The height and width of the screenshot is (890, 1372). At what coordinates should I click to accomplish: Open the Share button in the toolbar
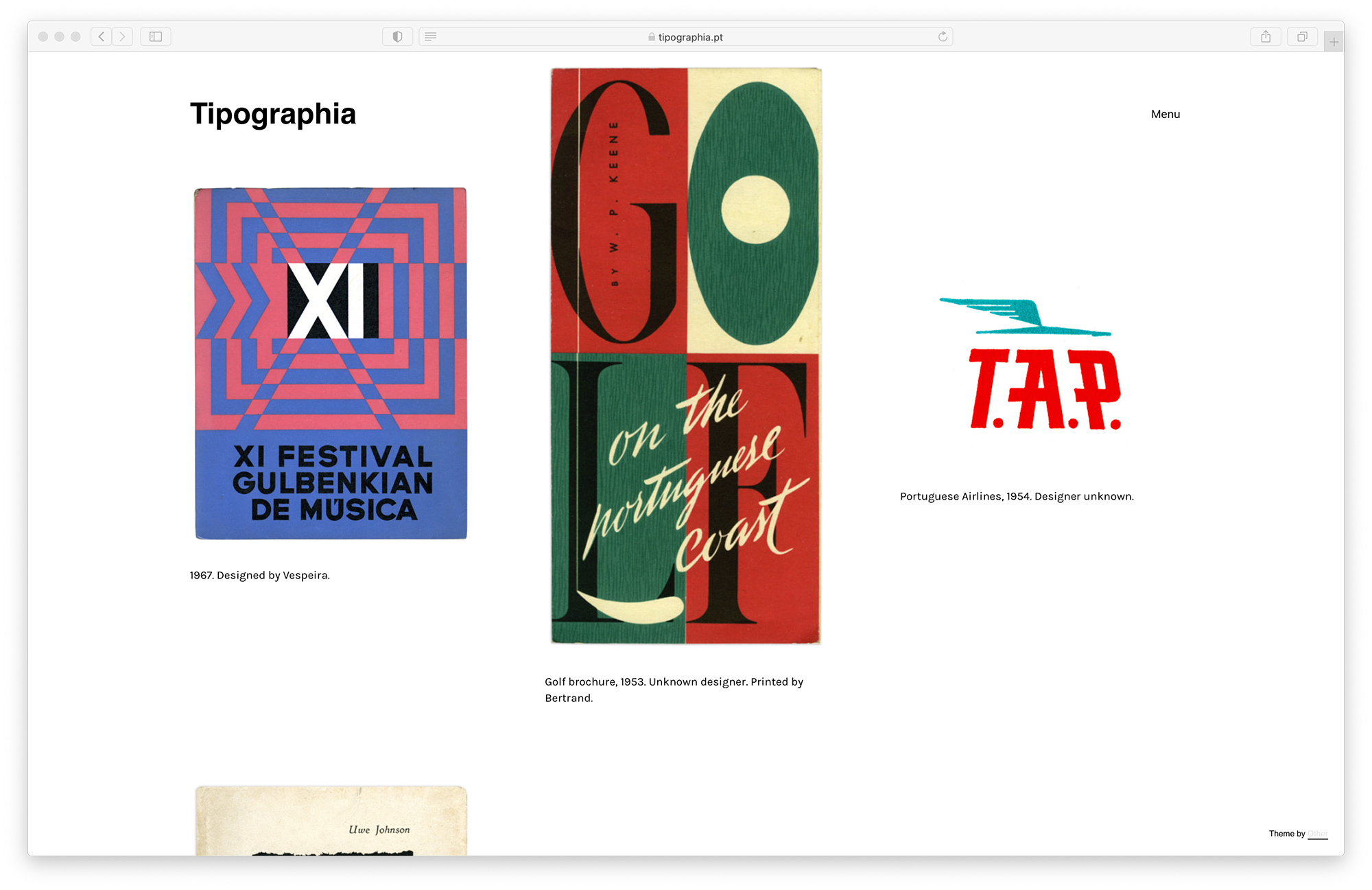coord(1266,36)
